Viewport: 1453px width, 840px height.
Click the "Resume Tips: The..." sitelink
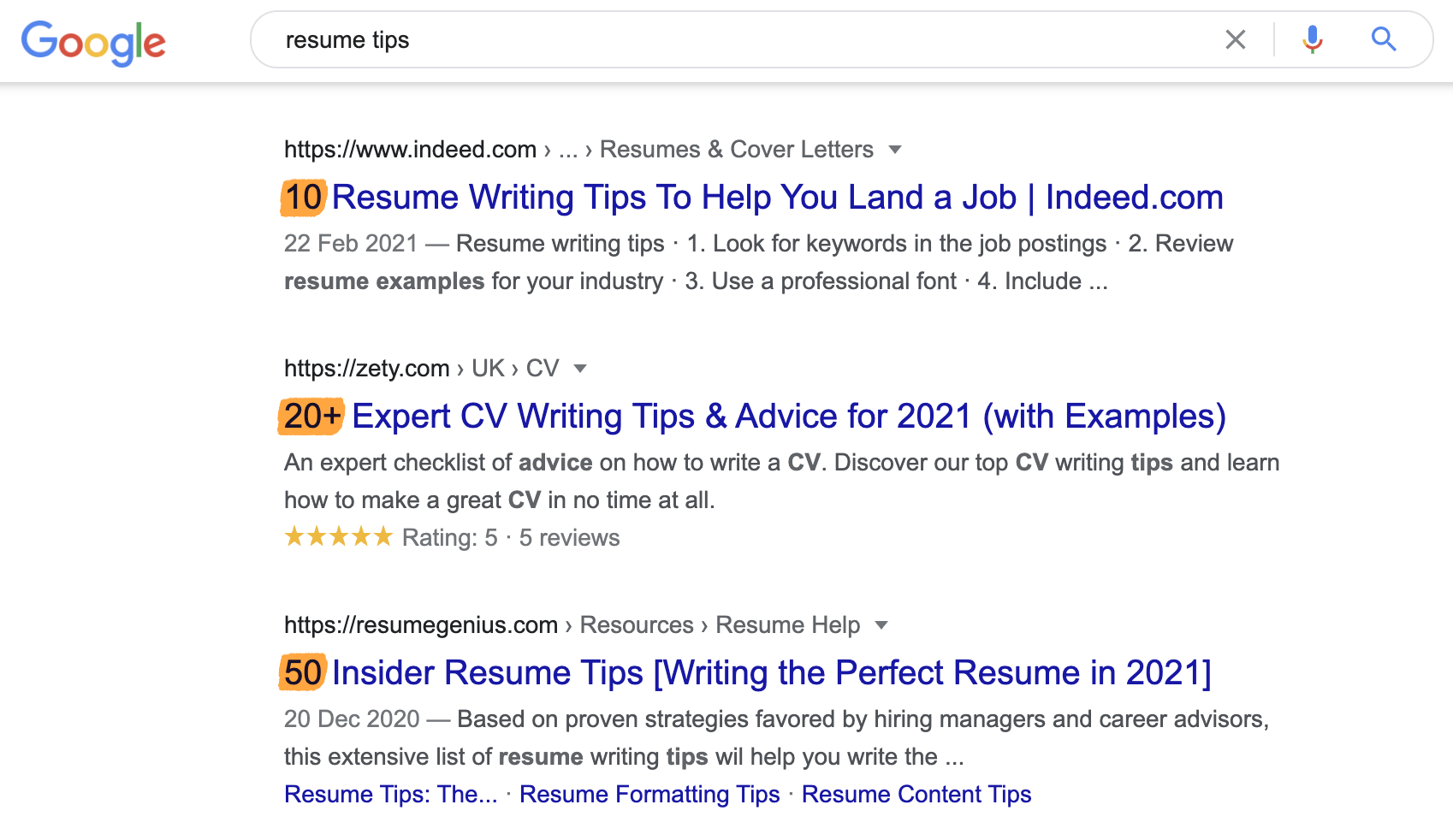tap(390, 795)
